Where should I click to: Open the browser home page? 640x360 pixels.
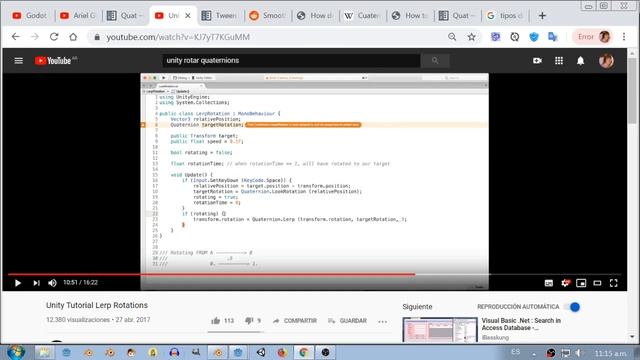coord(73,37)
